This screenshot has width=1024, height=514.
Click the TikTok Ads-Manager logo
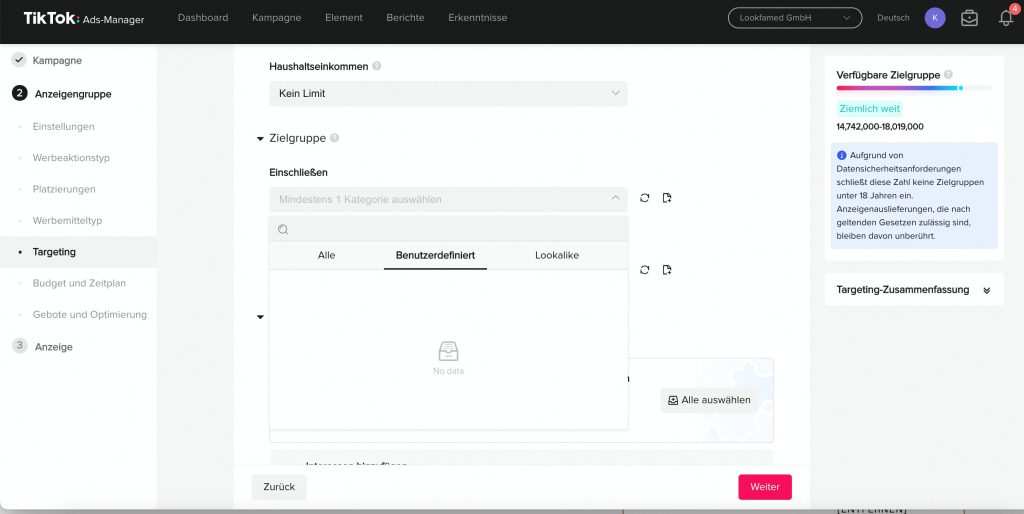(84, 18)
